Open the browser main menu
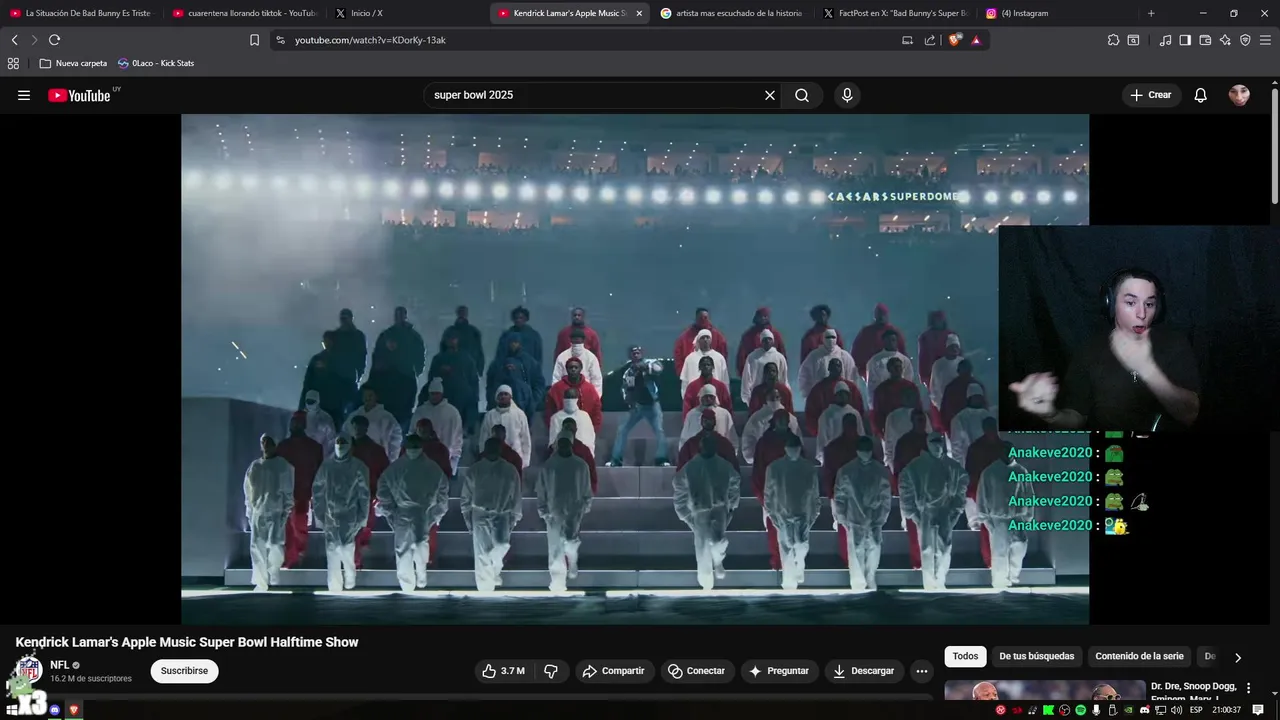Viewport: 1280px width, 720px height. click(x=1265, y=40)
